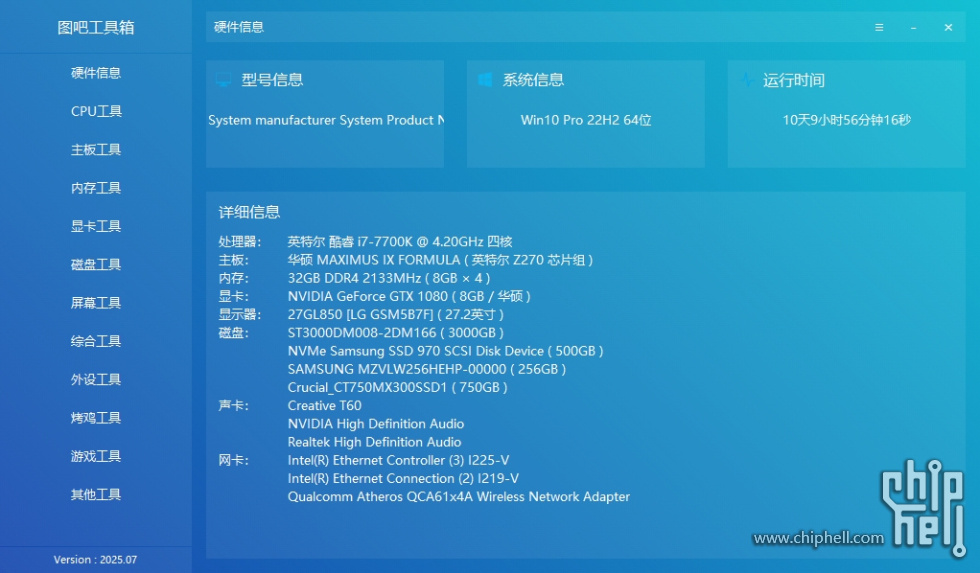The height and width of the screenshot is (573, 980).
Task: Open 内存工具 in the sidebar
Action: [96, 187]
